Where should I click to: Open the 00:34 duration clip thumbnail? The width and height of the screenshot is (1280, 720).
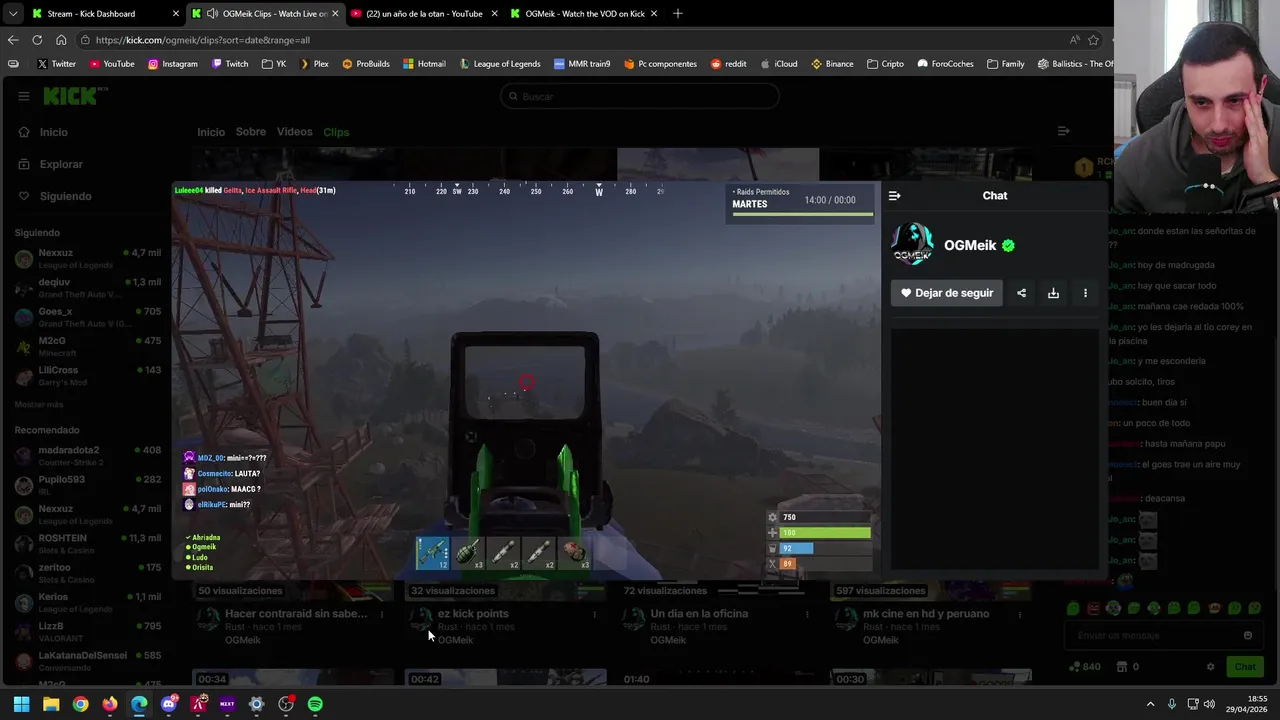pos(295,678)
